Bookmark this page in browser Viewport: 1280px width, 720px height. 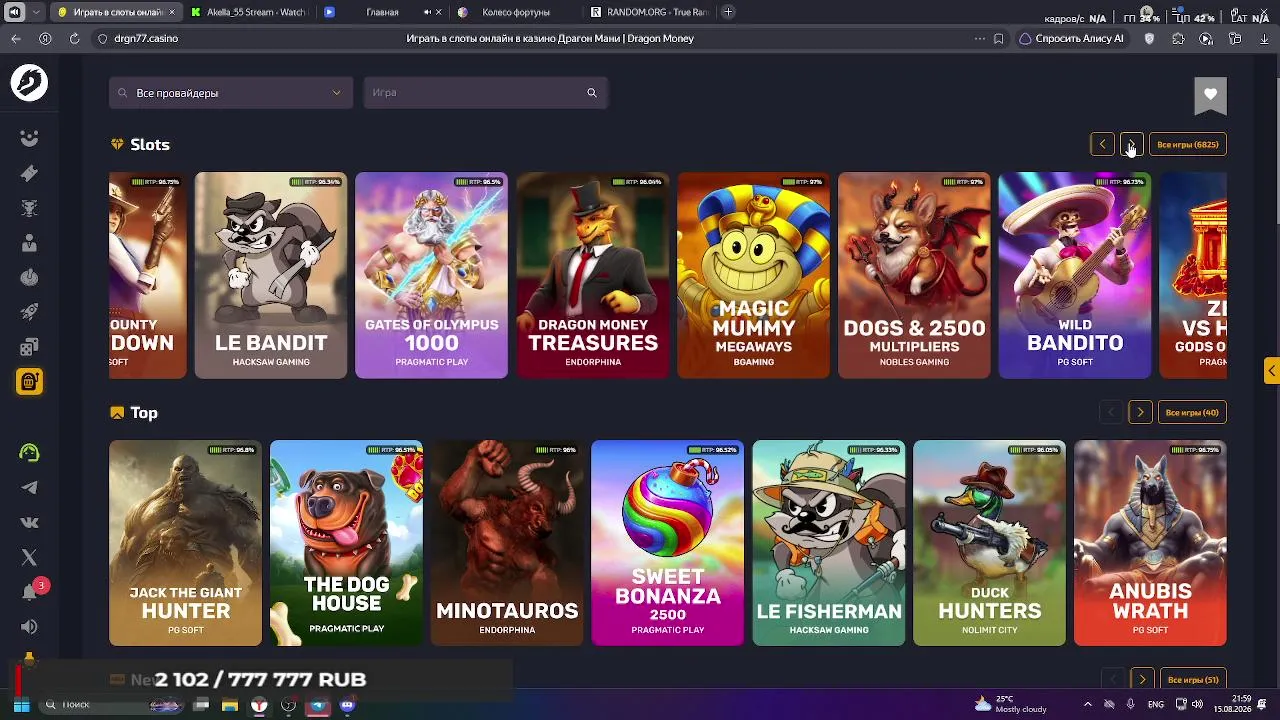(x=998, y=39)
